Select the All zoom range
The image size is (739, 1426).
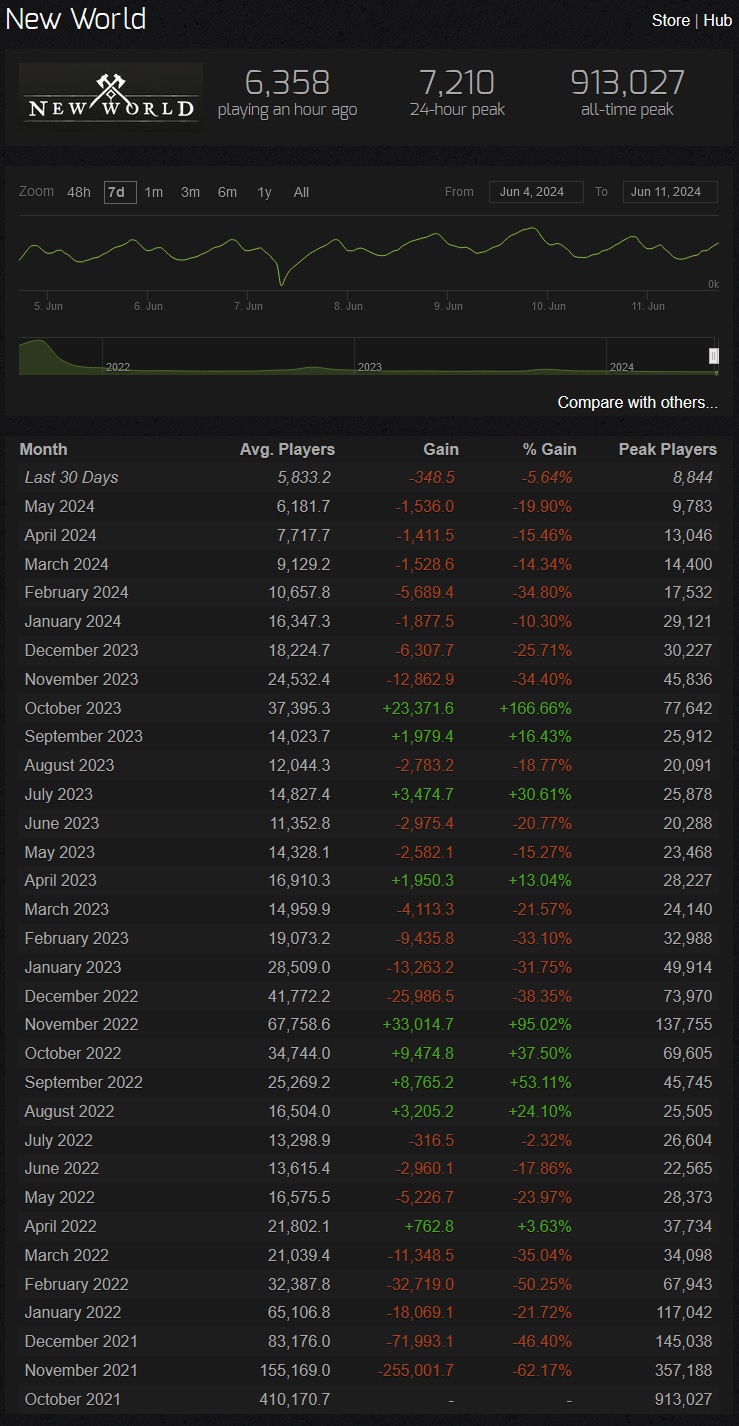(x=301, y=192)
